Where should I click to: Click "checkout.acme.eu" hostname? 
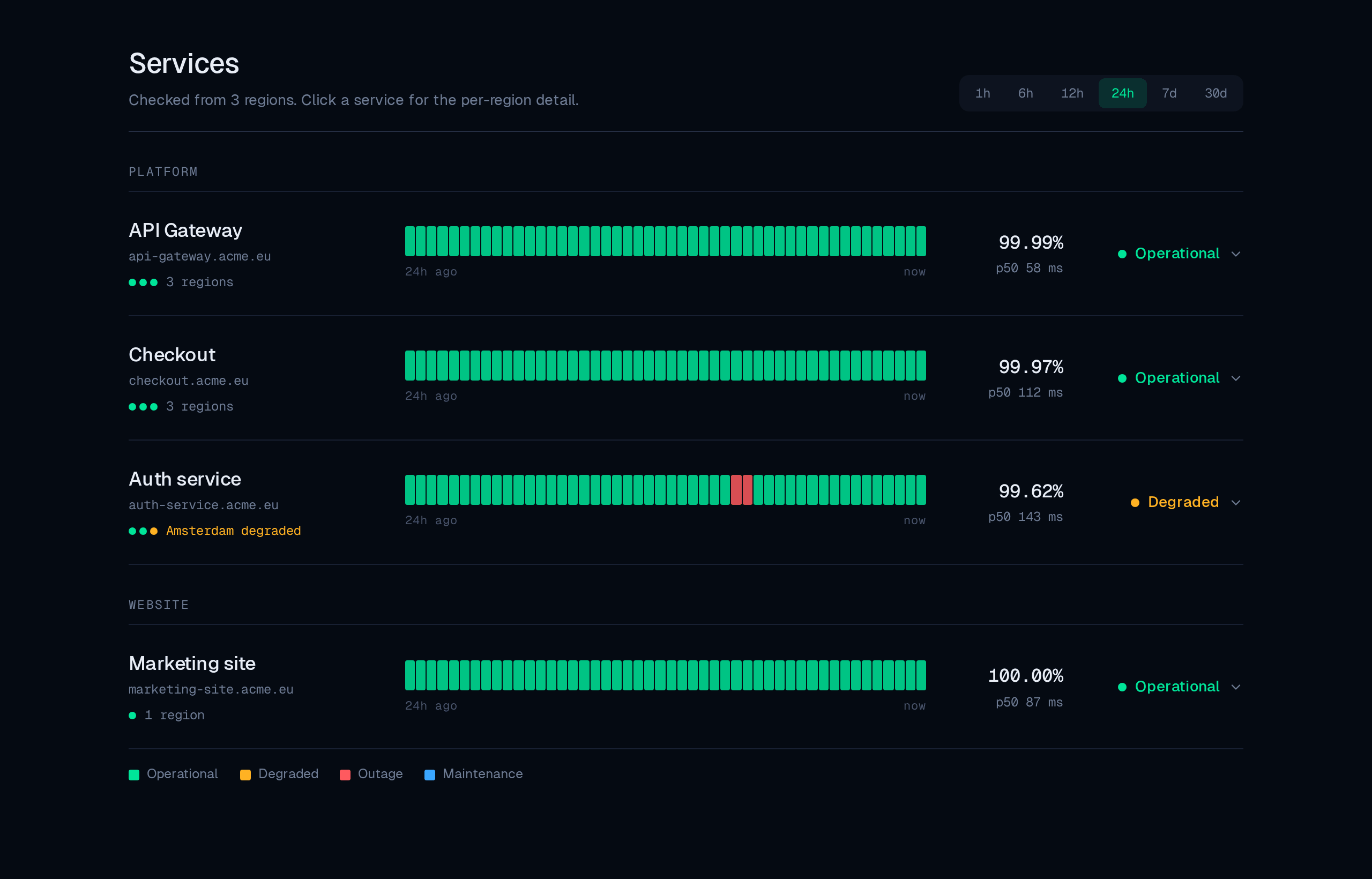[x=188, y=381]
